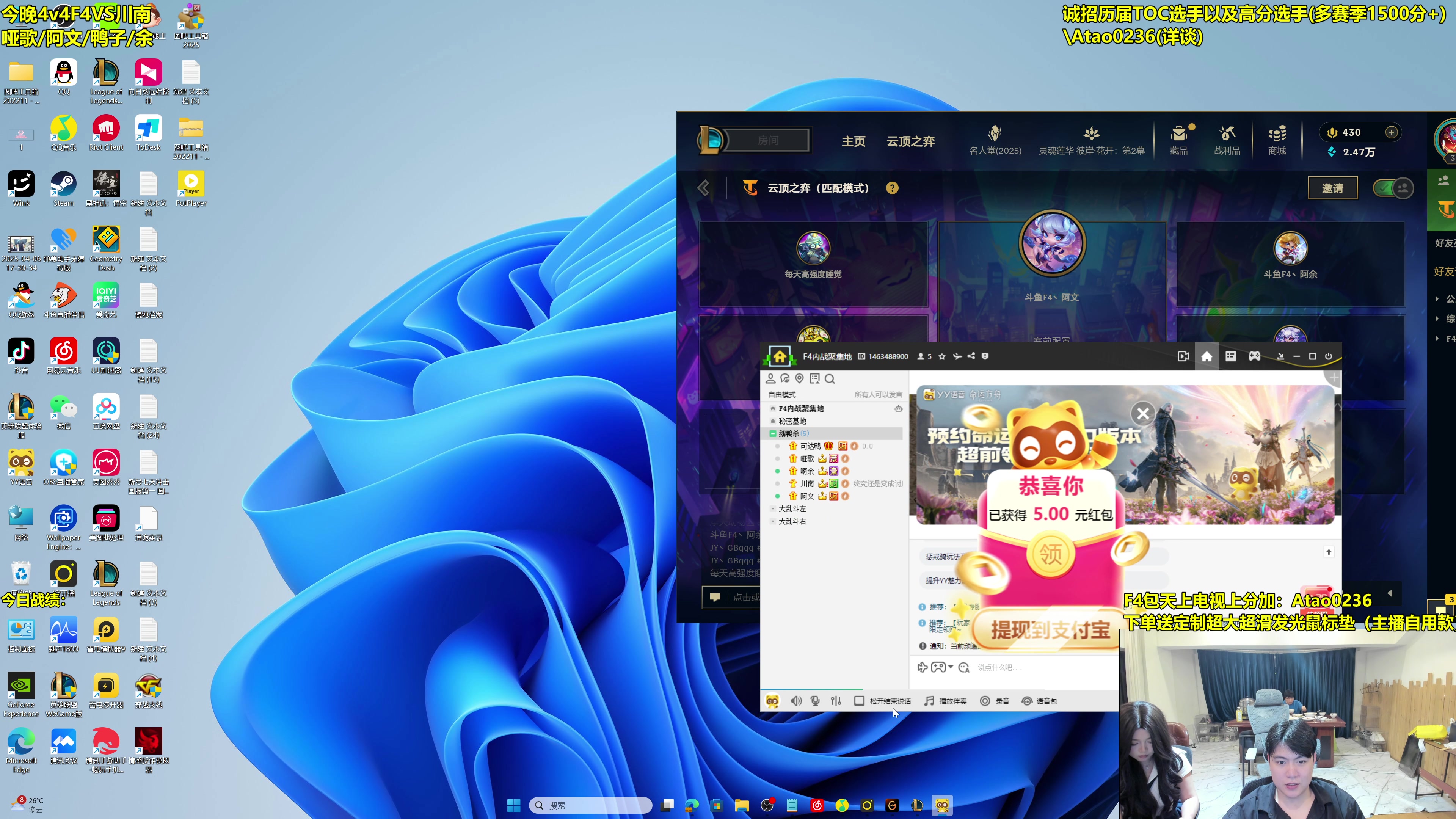Open 战利品 loot in League client
The height and width of the screenshot is (819, 1456).
point(1227,141)
